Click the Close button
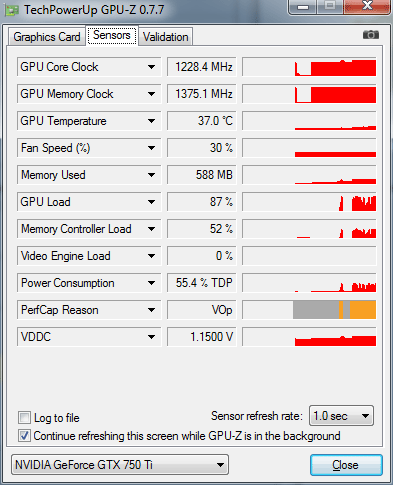Image resolution: width=393 pixels, height=485 pixels. tap(346, 465)
